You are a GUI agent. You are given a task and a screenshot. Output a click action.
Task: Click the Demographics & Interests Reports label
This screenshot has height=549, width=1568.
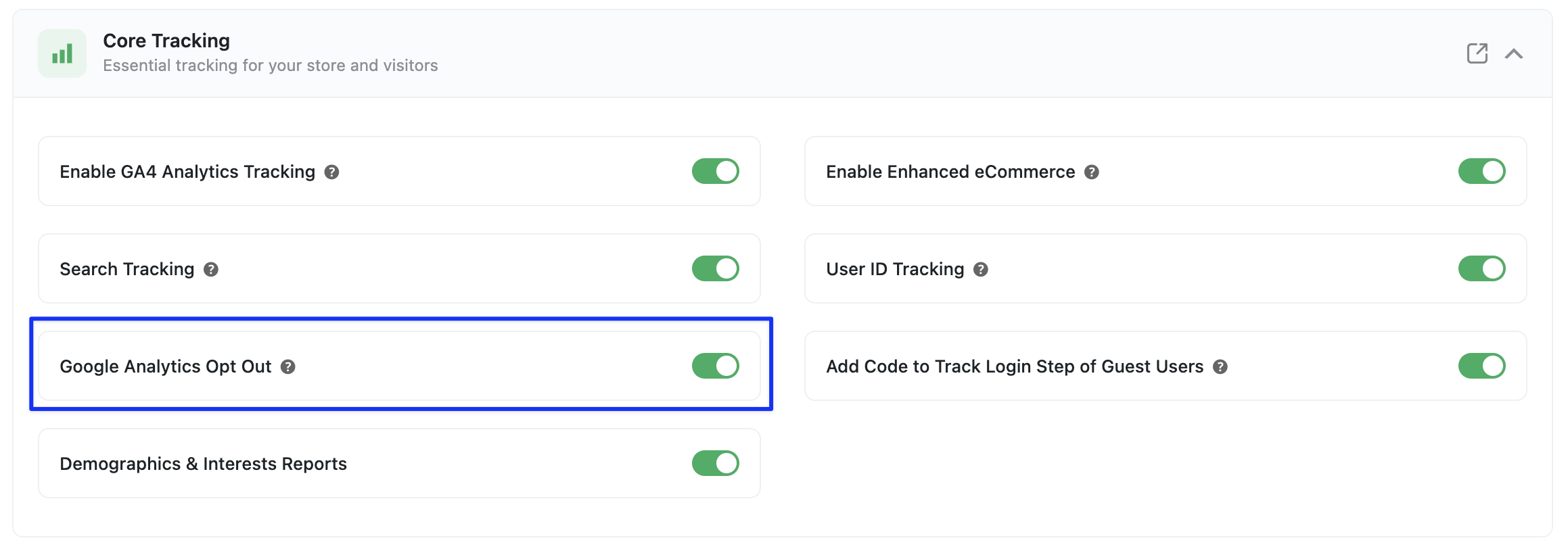click(203, 464)
